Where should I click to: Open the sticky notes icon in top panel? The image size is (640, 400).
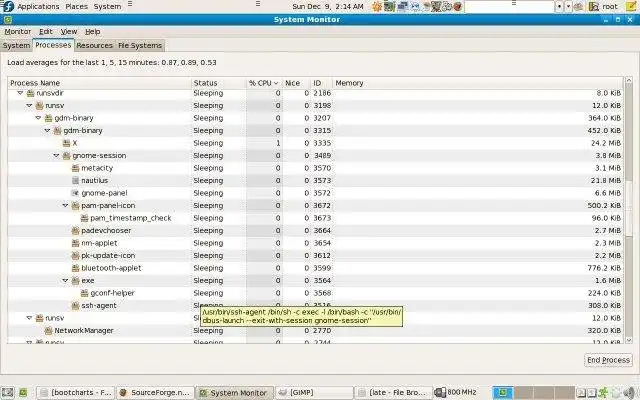(x=631, y=6)
